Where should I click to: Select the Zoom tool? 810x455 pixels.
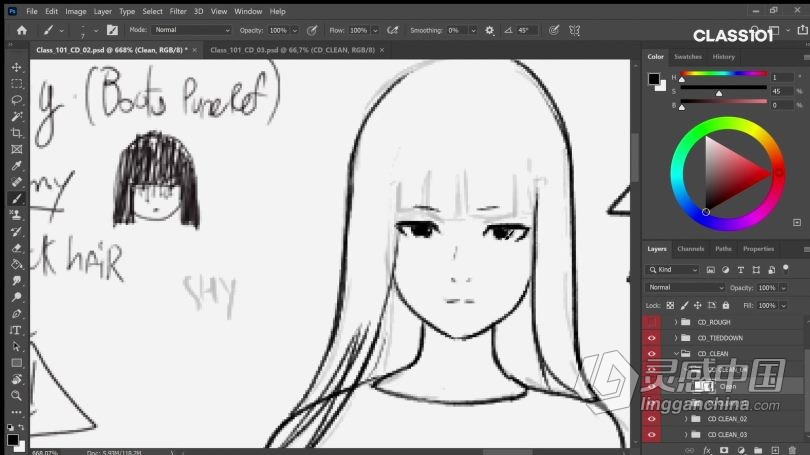(17, 396)
